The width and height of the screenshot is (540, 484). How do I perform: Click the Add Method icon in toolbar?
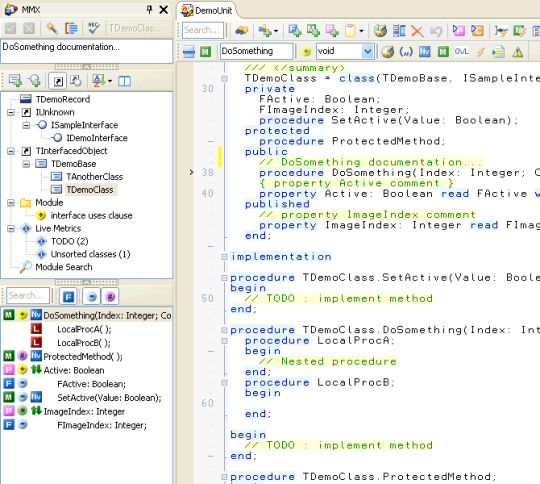pos(313,31)
